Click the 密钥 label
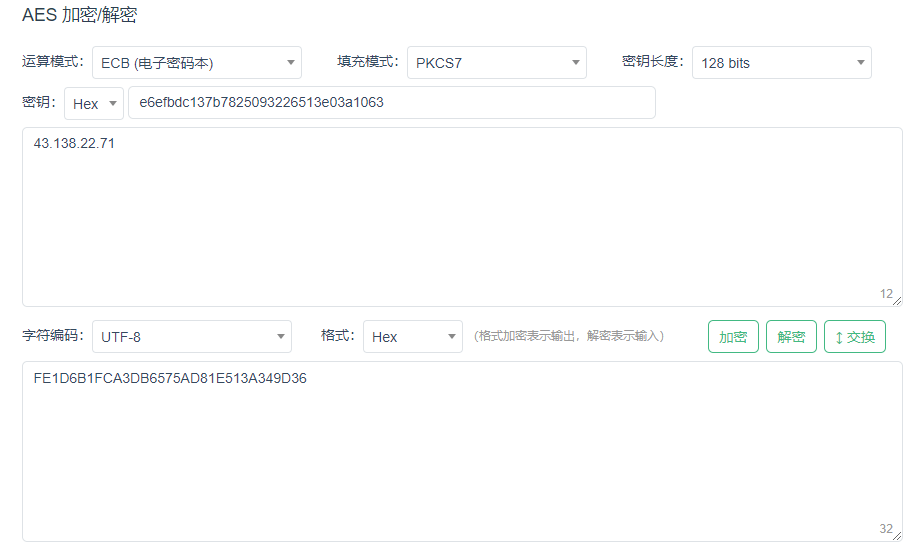 39,102
